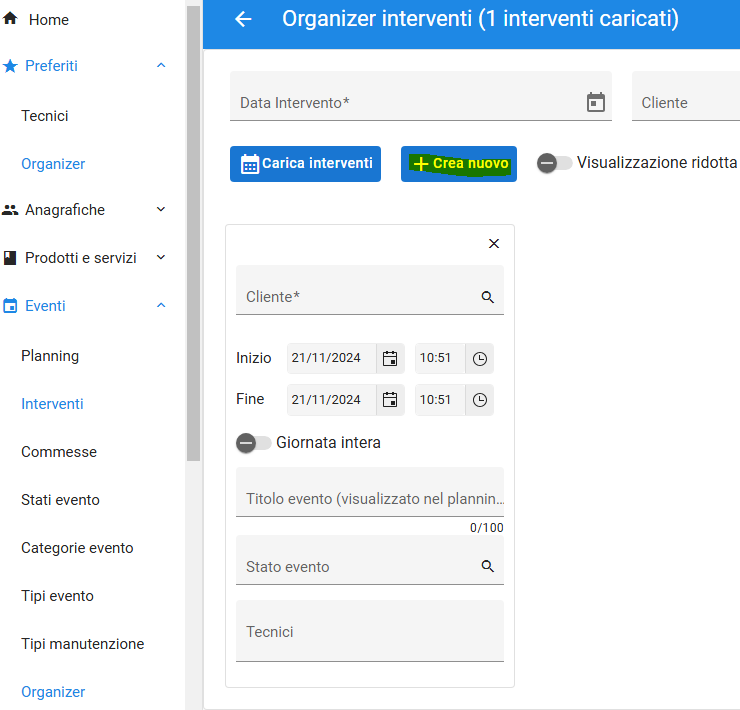Screen dimensions: 740x710
Task: Click the Preferiti label in the sidebar
Action: click(51, 66)
